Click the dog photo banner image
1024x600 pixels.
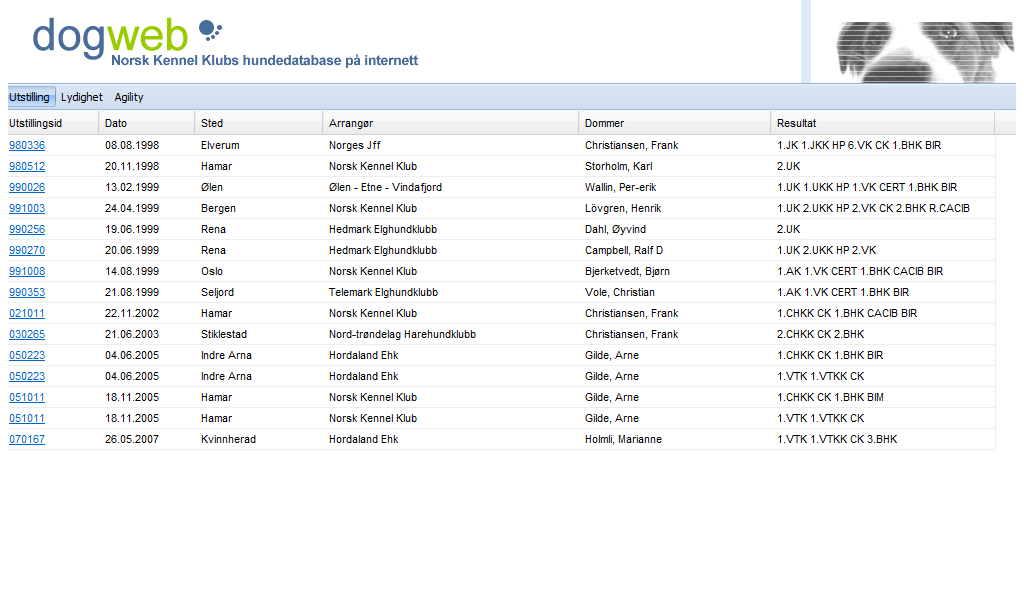point(925,52)
